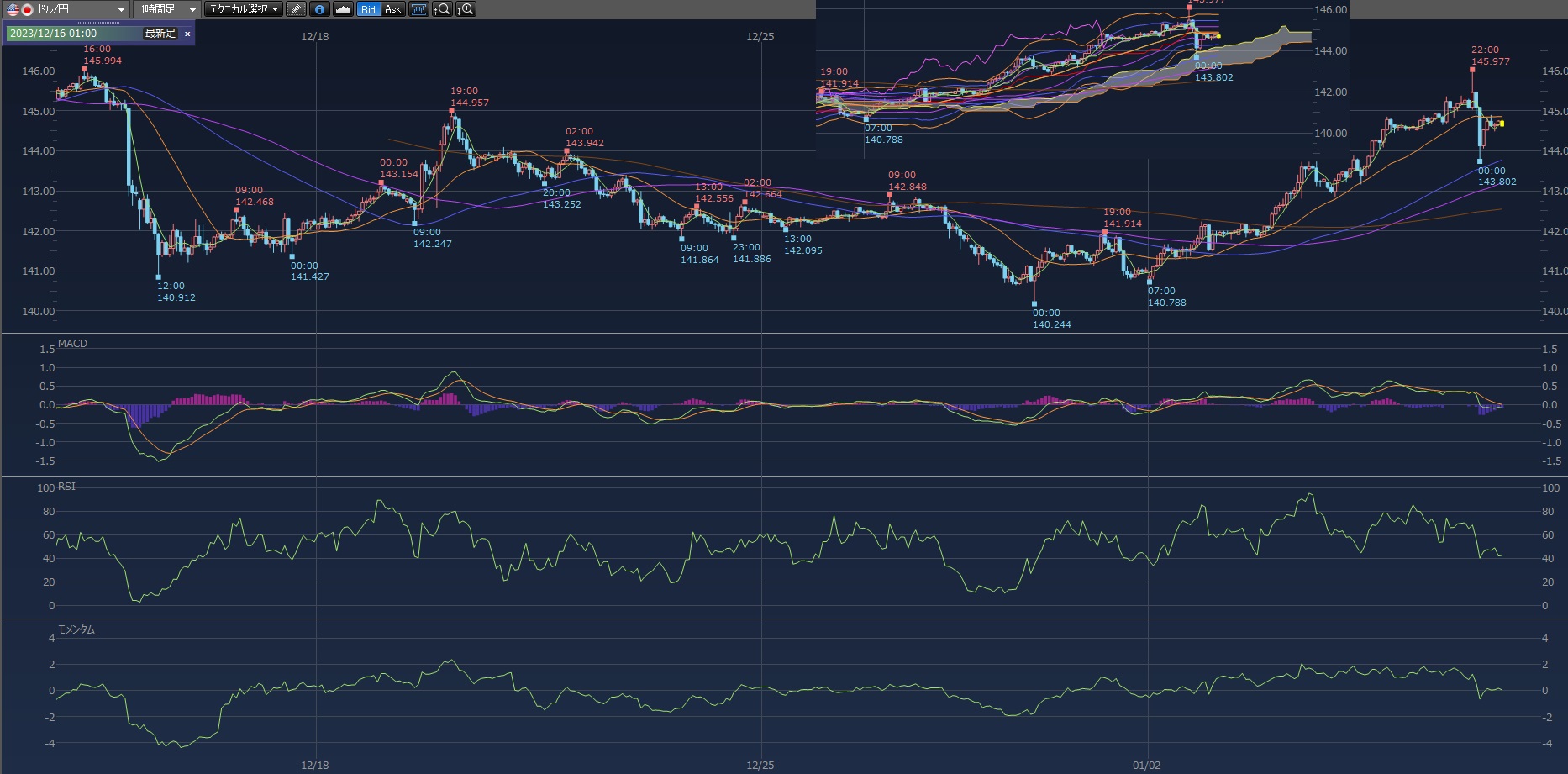This screenshot has height=774, width=1568.
Task: Click the US and Japan flag icons
Action: pos(19,9)
